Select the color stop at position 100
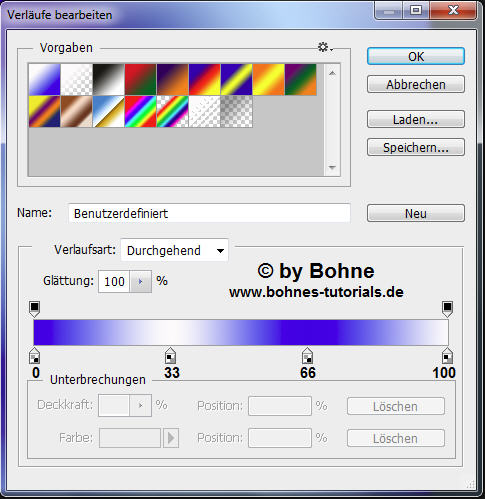This screenshot has height=499, width=485. (x=447, y=356)
